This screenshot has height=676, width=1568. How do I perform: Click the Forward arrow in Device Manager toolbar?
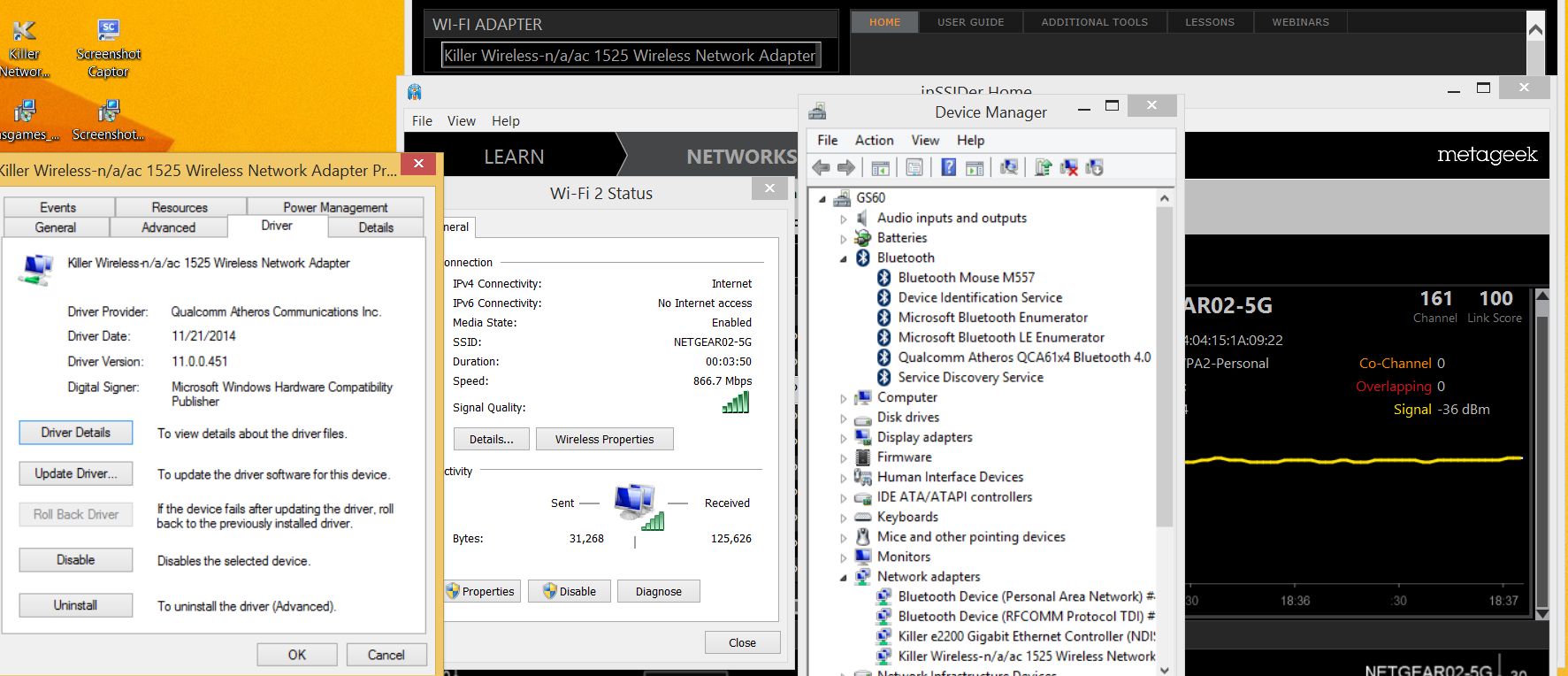tap(846, 167)
